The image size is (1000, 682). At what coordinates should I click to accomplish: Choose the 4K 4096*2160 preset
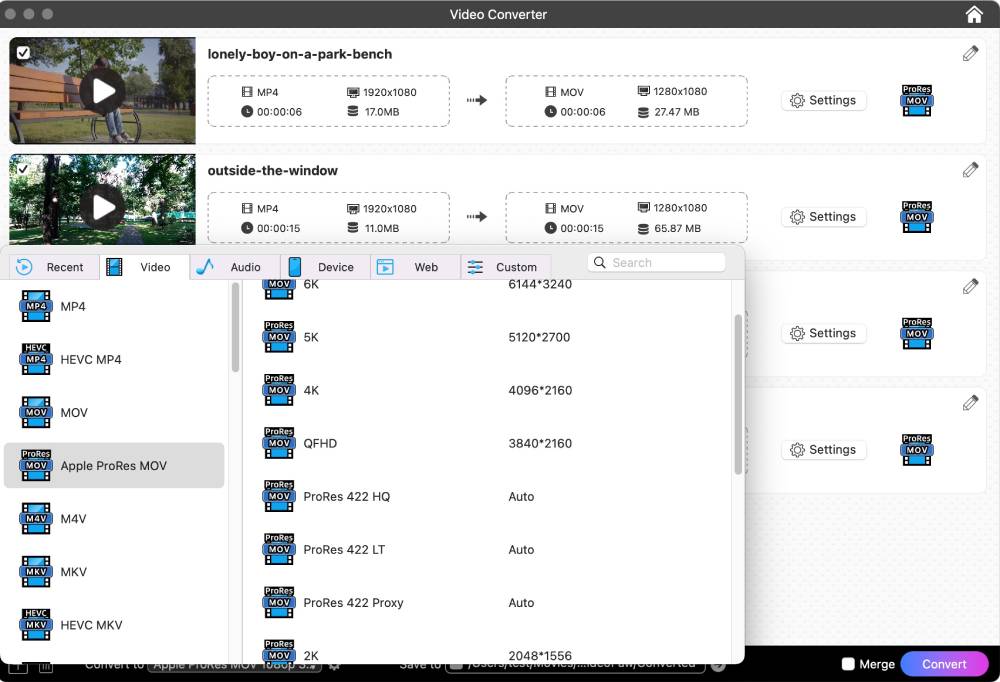click(x=488, y=390)
